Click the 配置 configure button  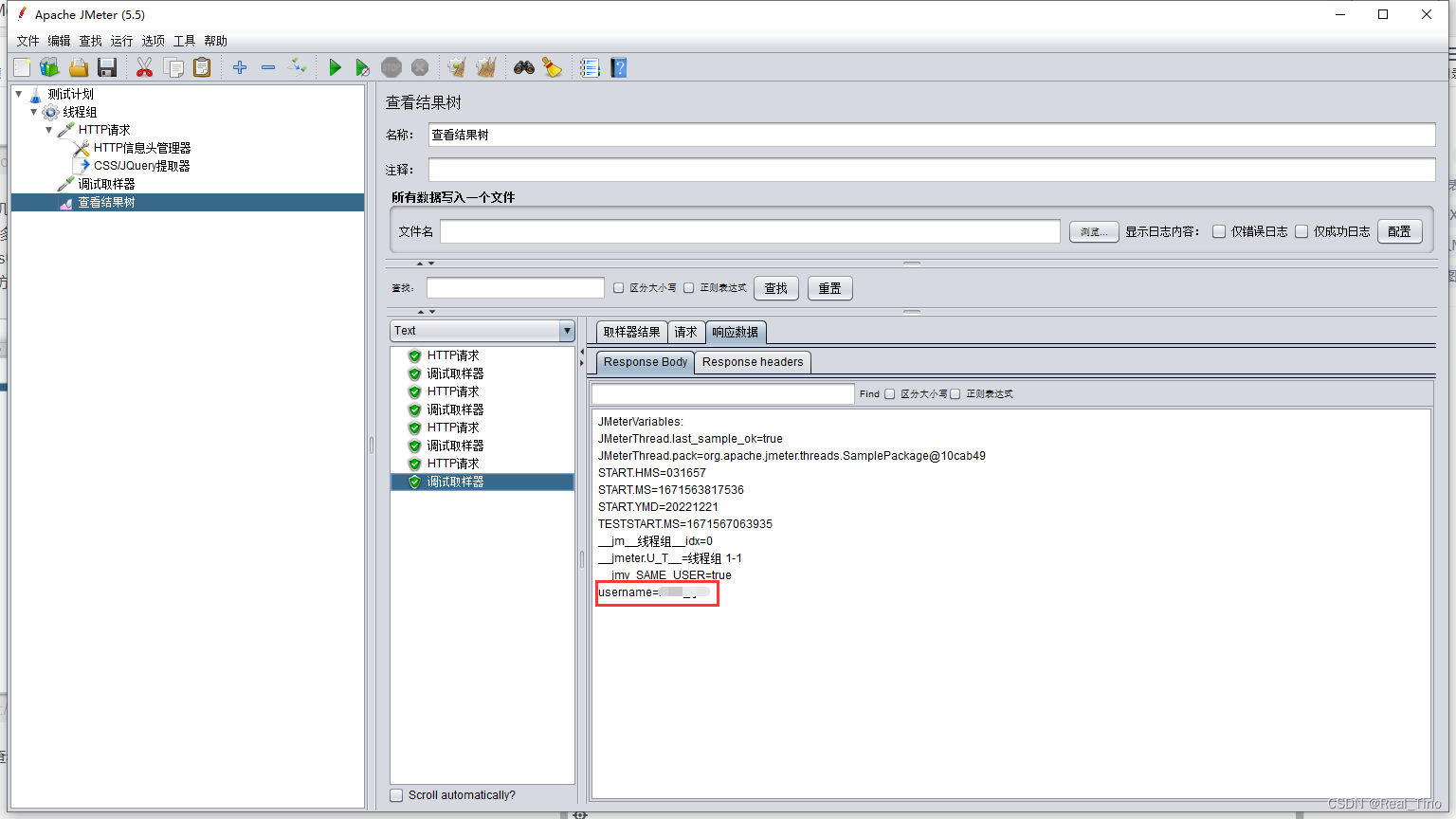click(x=1399, y=231)
